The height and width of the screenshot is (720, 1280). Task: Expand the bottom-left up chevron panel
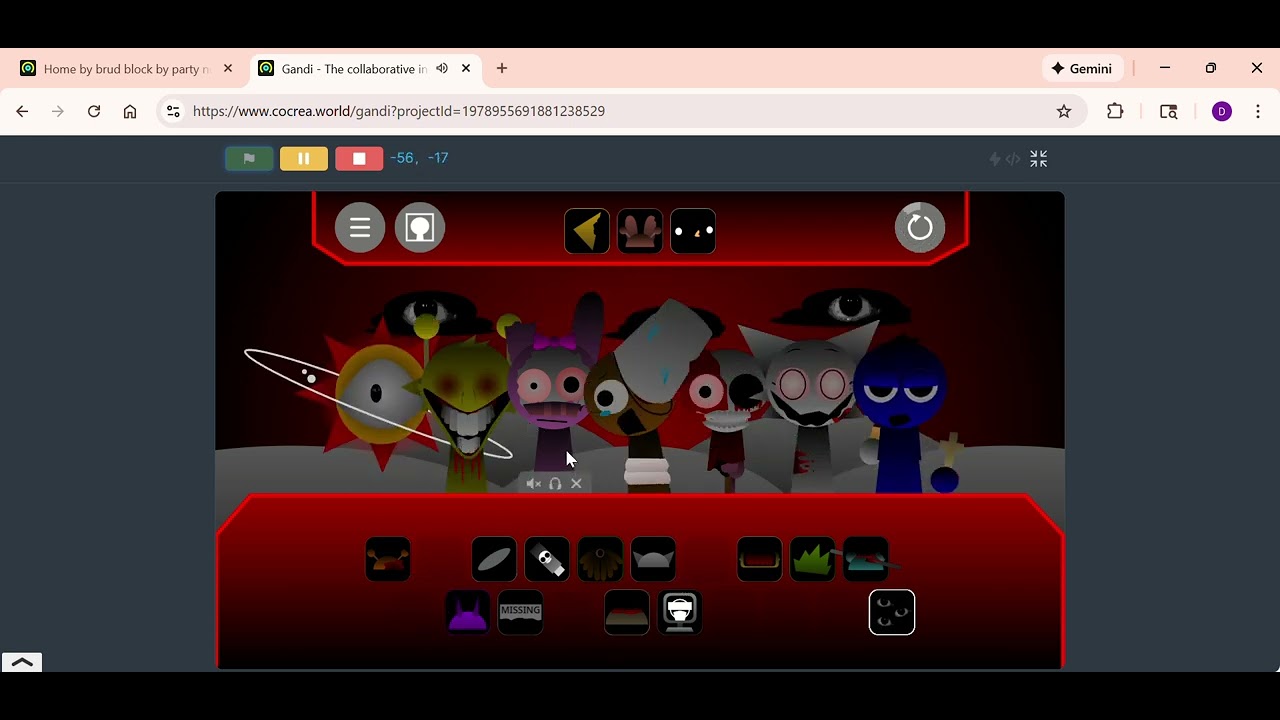pos(22,662)
